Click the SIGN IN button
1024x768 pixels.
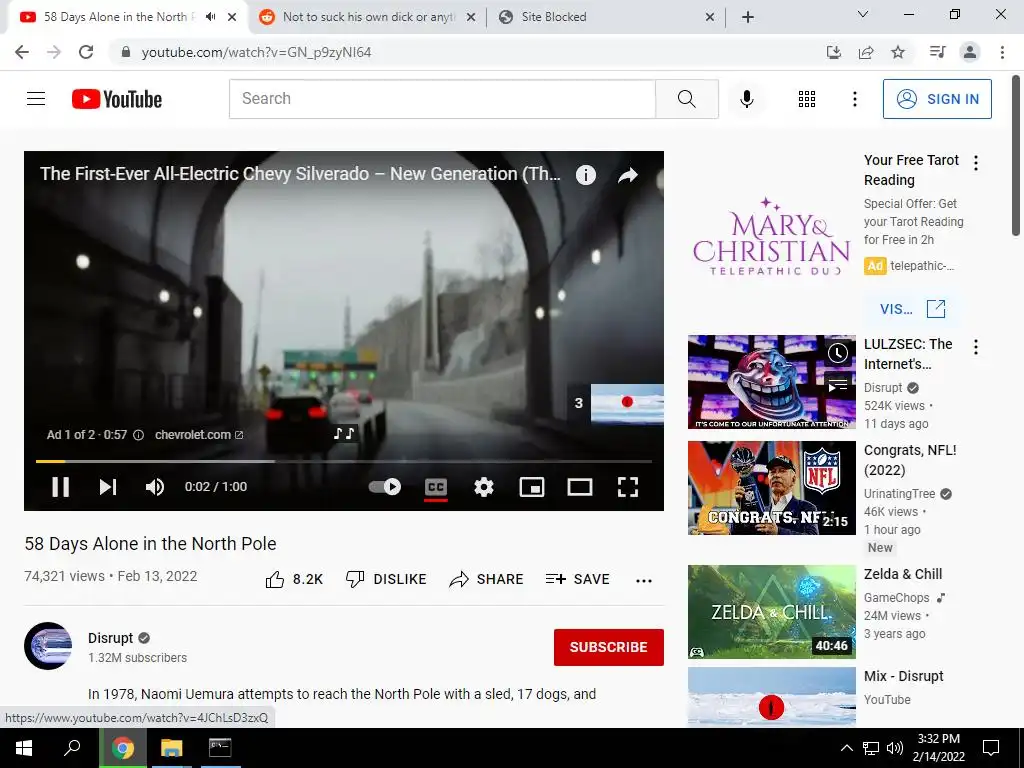click(x=936, y=99)
